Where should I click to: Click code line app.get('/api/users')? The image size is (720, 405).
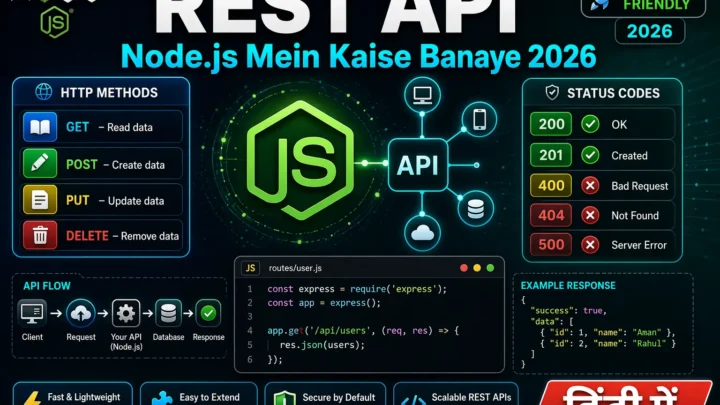tap(363, 331)
